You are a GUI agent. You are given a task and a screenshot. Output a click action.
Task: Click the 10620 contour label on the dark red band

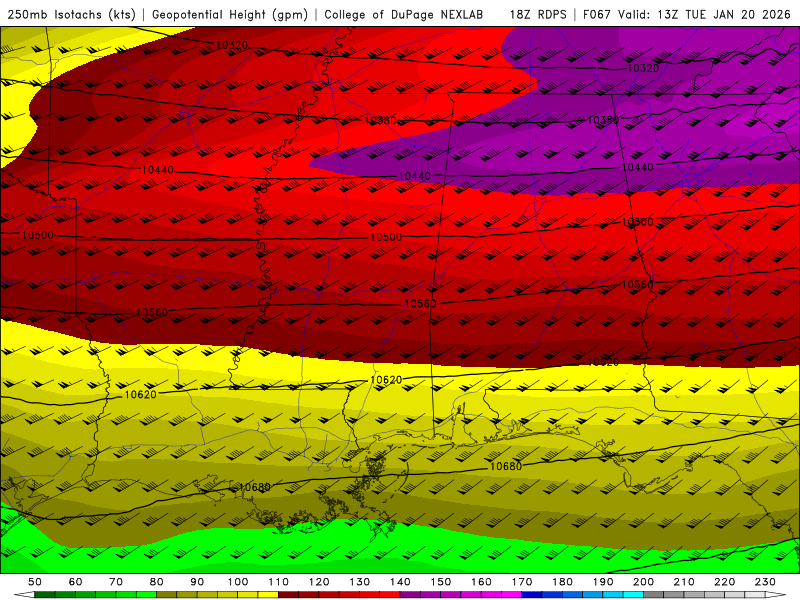(604, 362)
